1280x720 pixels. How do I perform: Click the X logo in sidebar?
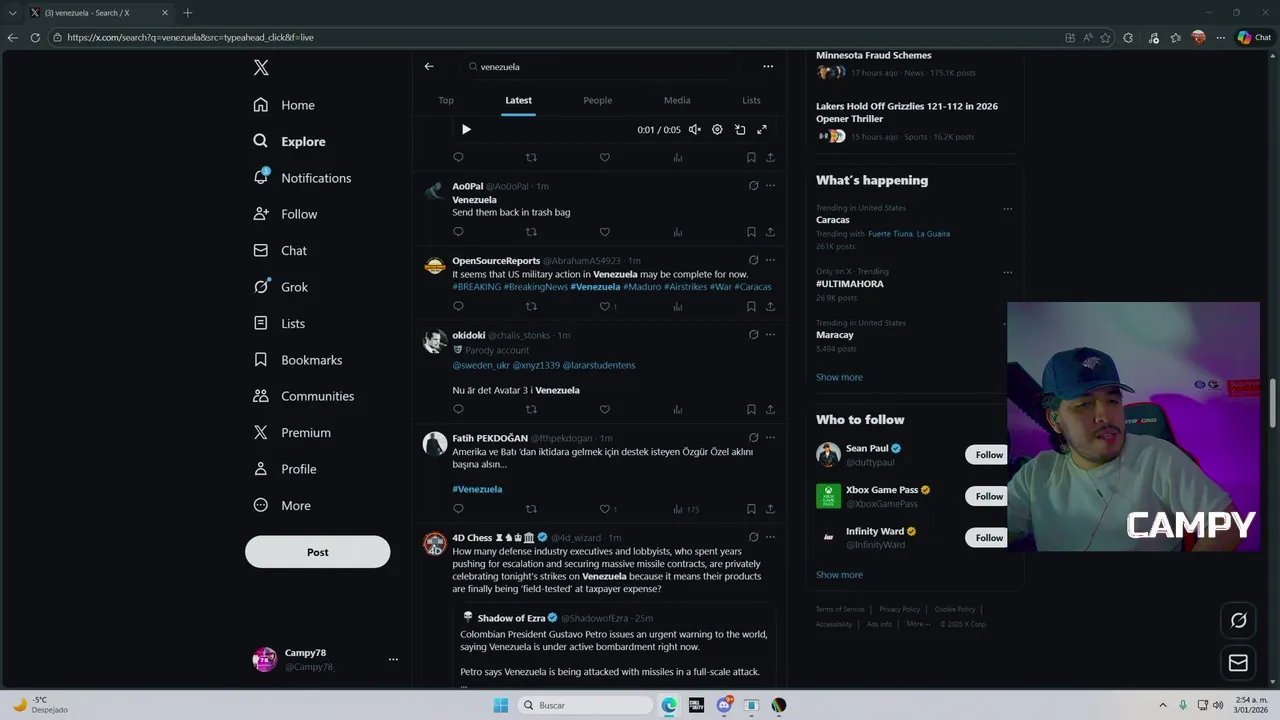pyautogui.click(x=261, y=68)
